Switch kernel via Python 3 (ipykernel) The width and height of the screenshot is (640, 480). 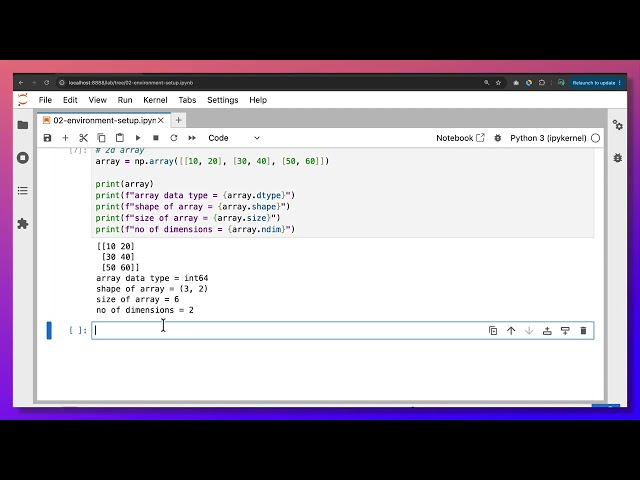548,138
